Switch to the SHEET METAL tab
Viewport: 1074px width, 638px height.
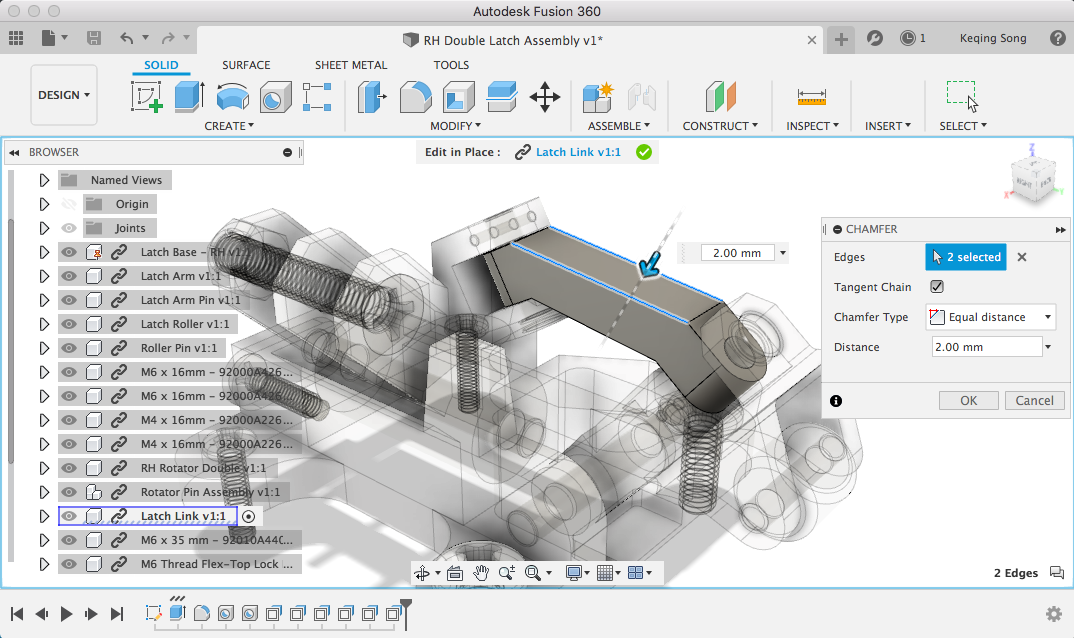tap(351, 65)
